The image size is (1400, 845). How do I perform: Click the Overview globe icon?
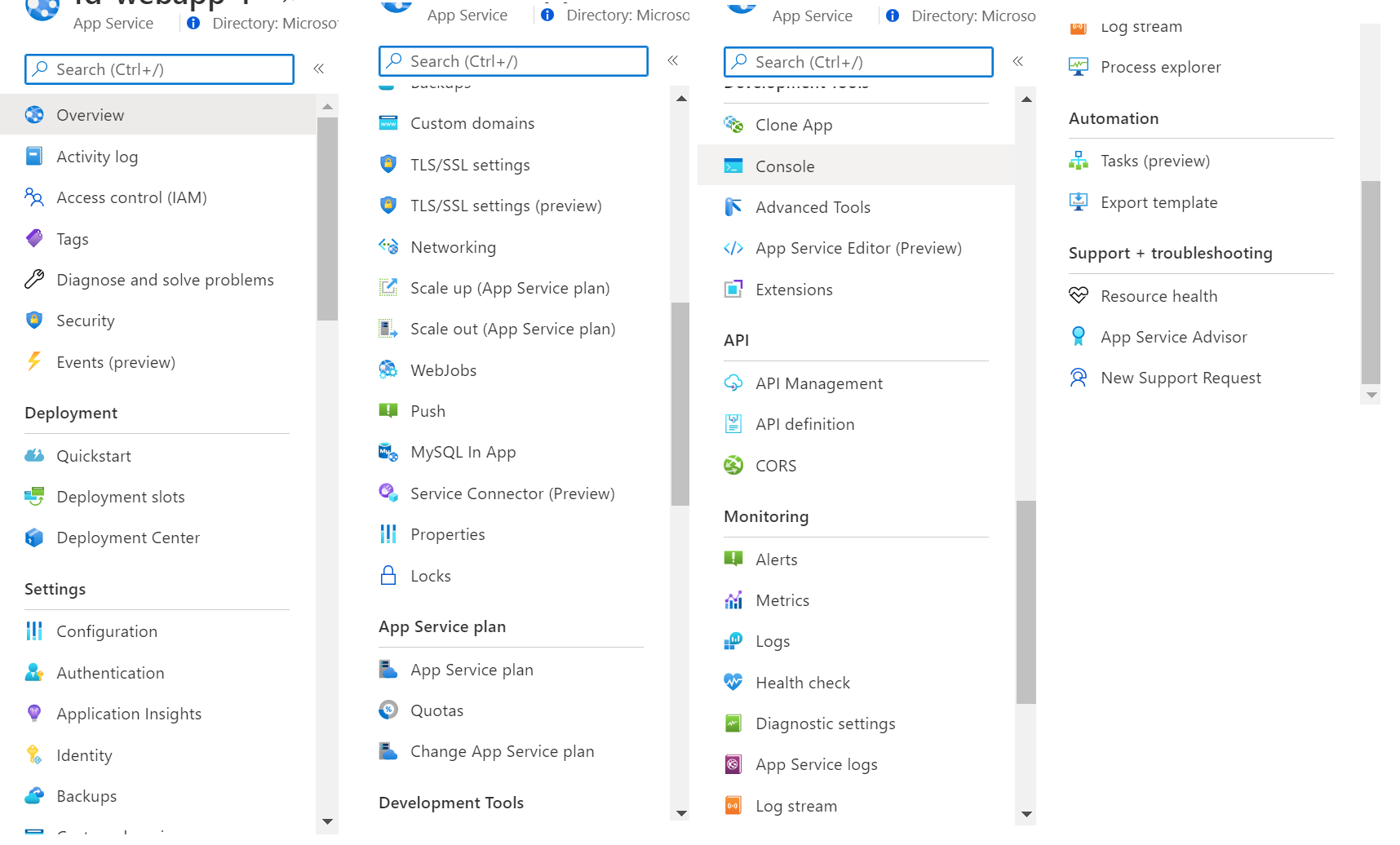pyautogui.click(x=34, y=115)
